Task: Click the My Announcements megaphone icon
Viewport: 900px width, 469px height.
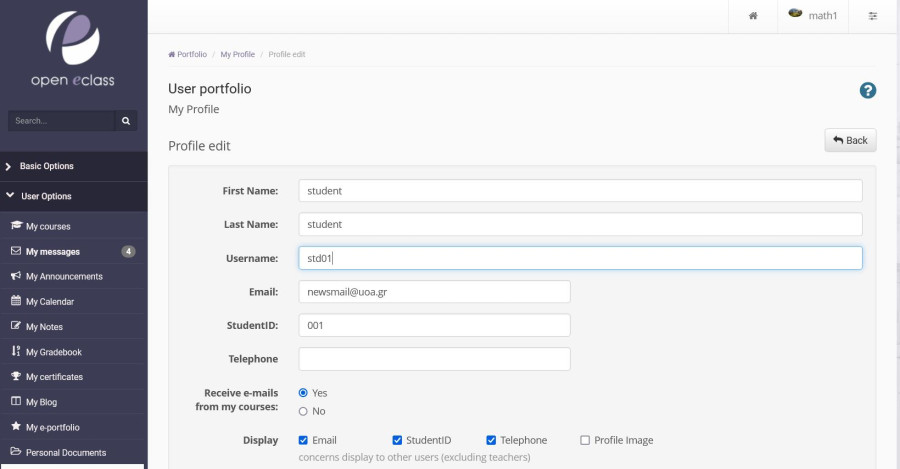Action: tap(16, 276)
